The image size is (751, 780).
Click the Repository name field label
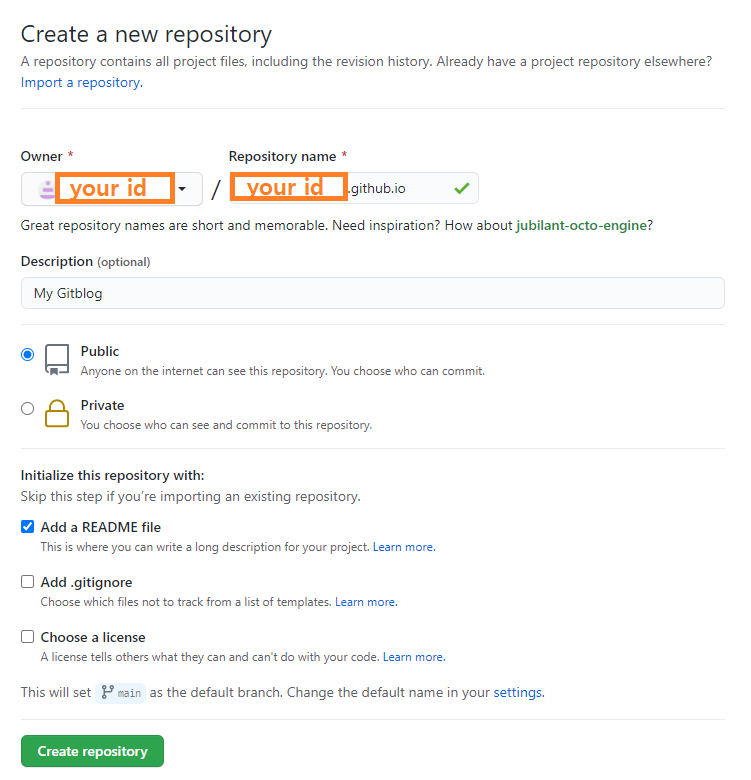[282, 156]
